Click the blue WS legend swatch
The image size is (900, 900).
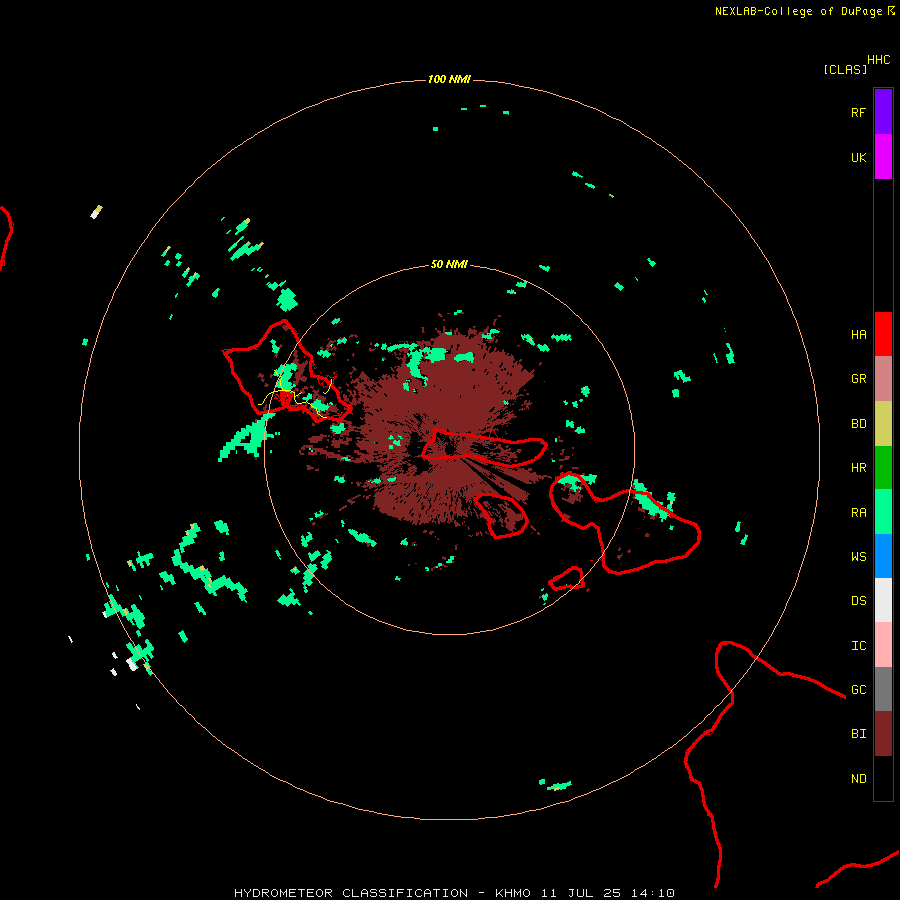883,556
